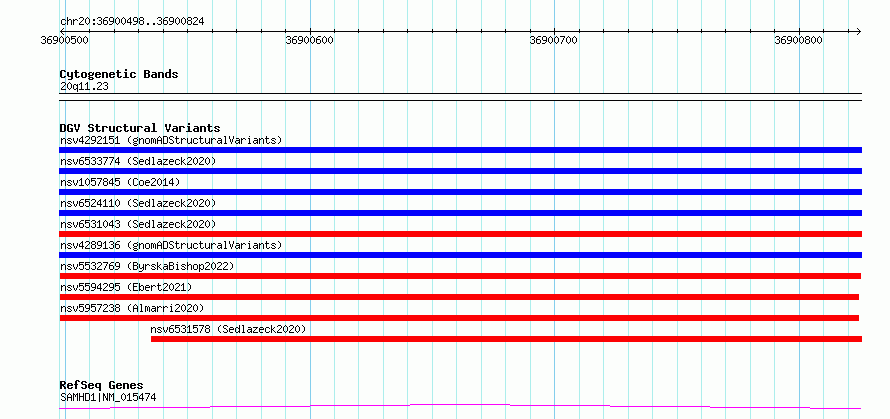The image size is (890, 419).
Task: Click the black cytogenetic band bar
Action: (460, 97)
